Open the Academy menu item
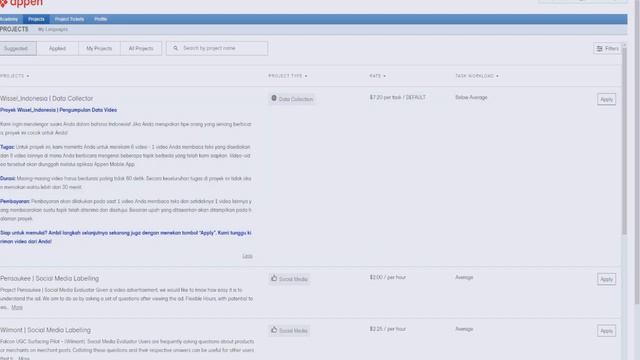 click(x=9, y=19)
